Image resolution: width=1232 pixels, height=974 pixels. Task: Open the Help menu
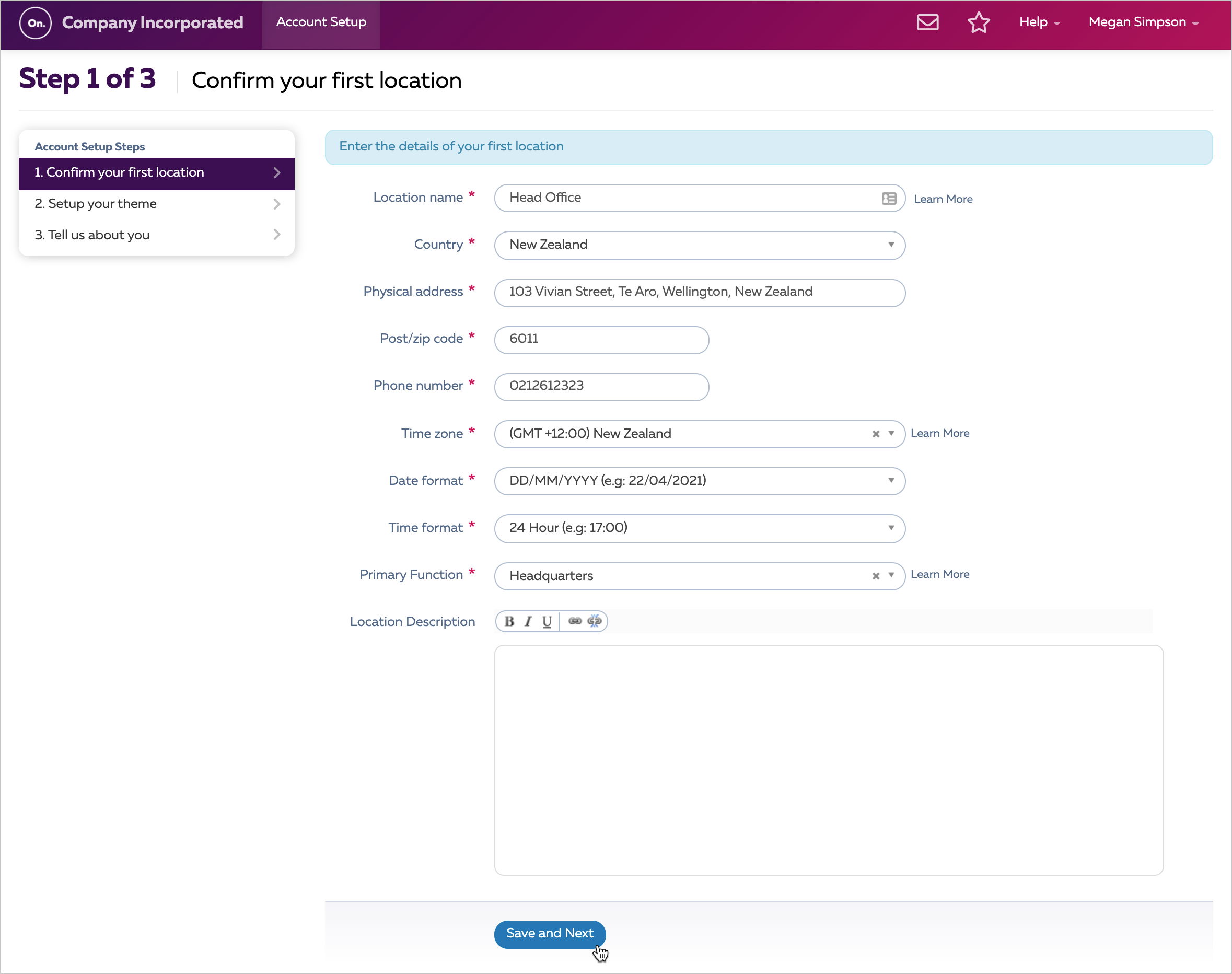1039,23
